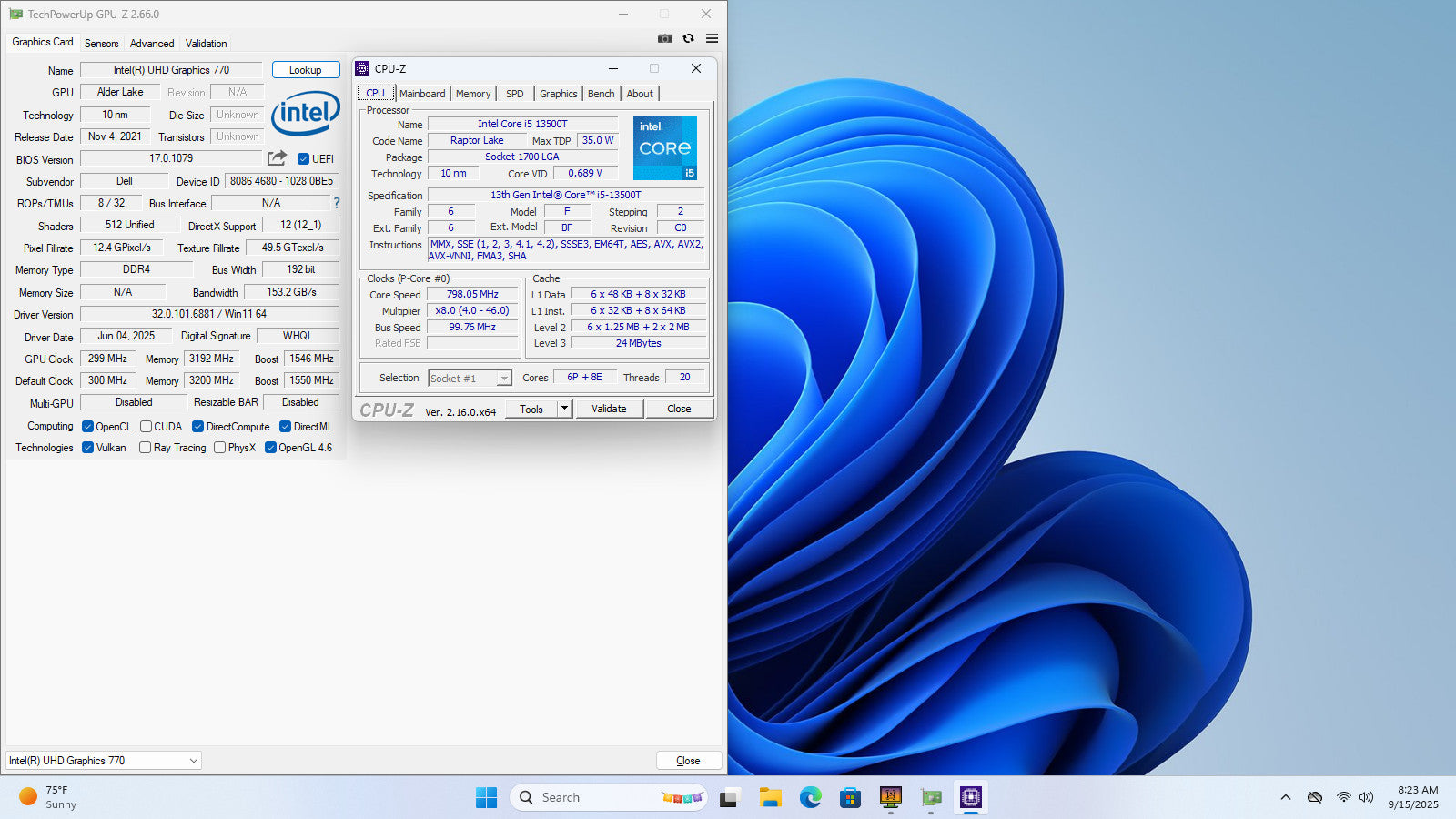Click the Close button in CPU-Z
Image resolution: width=1456 pixels, height=819 pixels.
[x=679, y=409]
